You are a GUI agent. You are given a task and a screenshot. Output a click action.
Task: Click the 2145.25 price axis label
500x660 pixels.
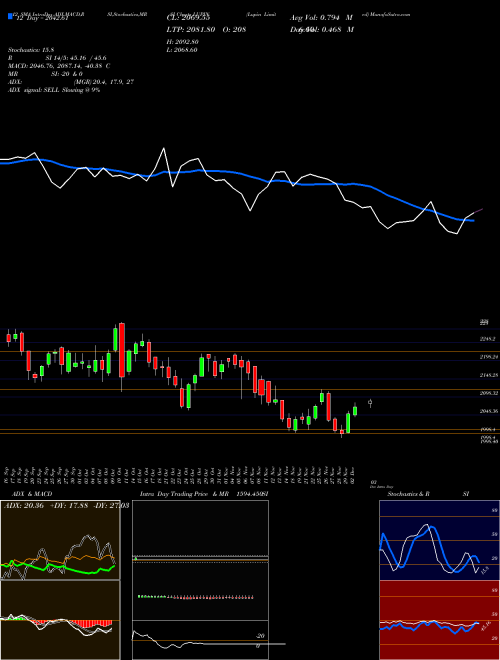click(489, 375)
